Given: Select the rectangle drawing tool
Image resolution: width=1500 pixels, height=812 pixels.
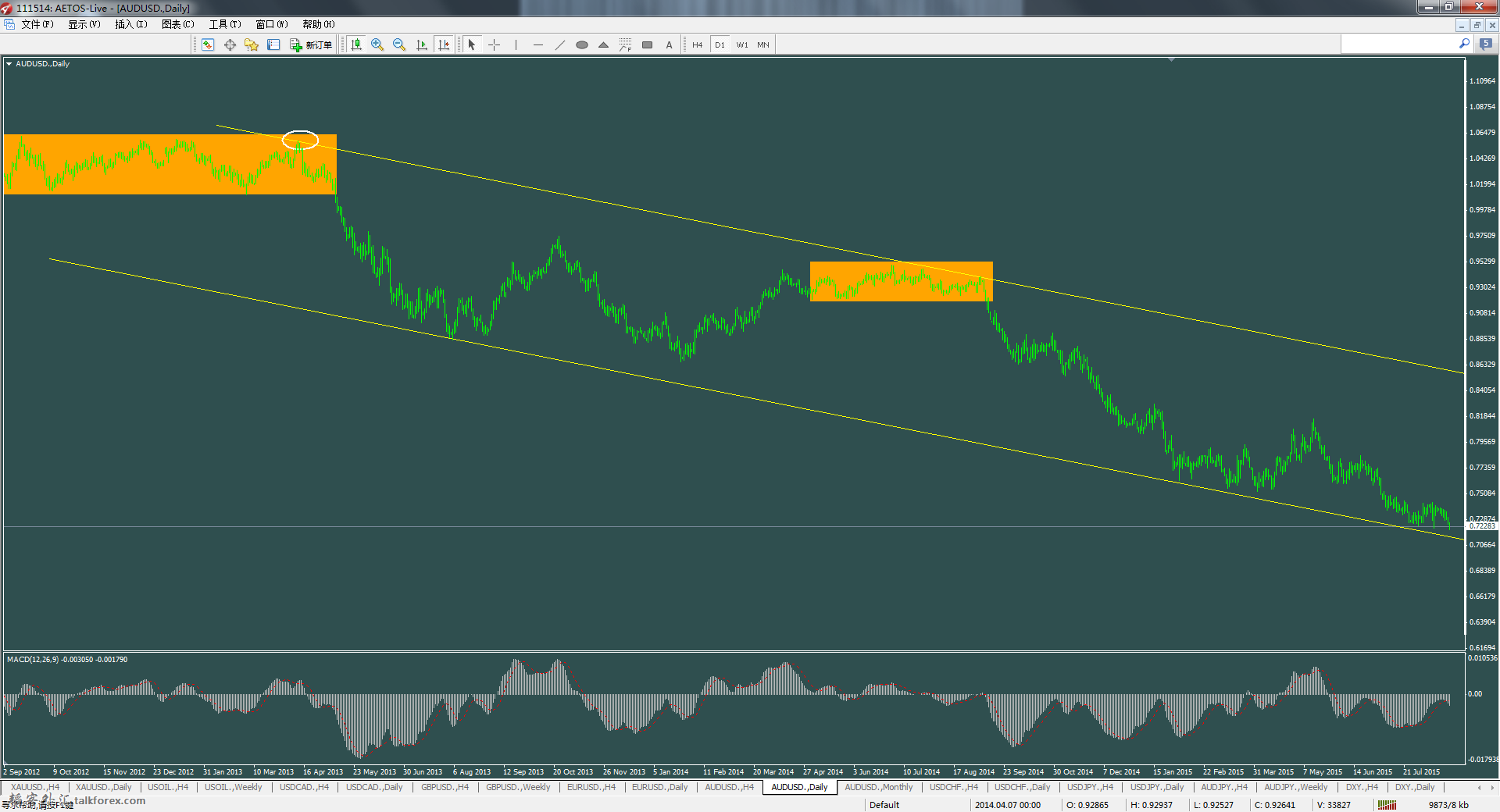Looking at the screenshot, I should [647, 45].
